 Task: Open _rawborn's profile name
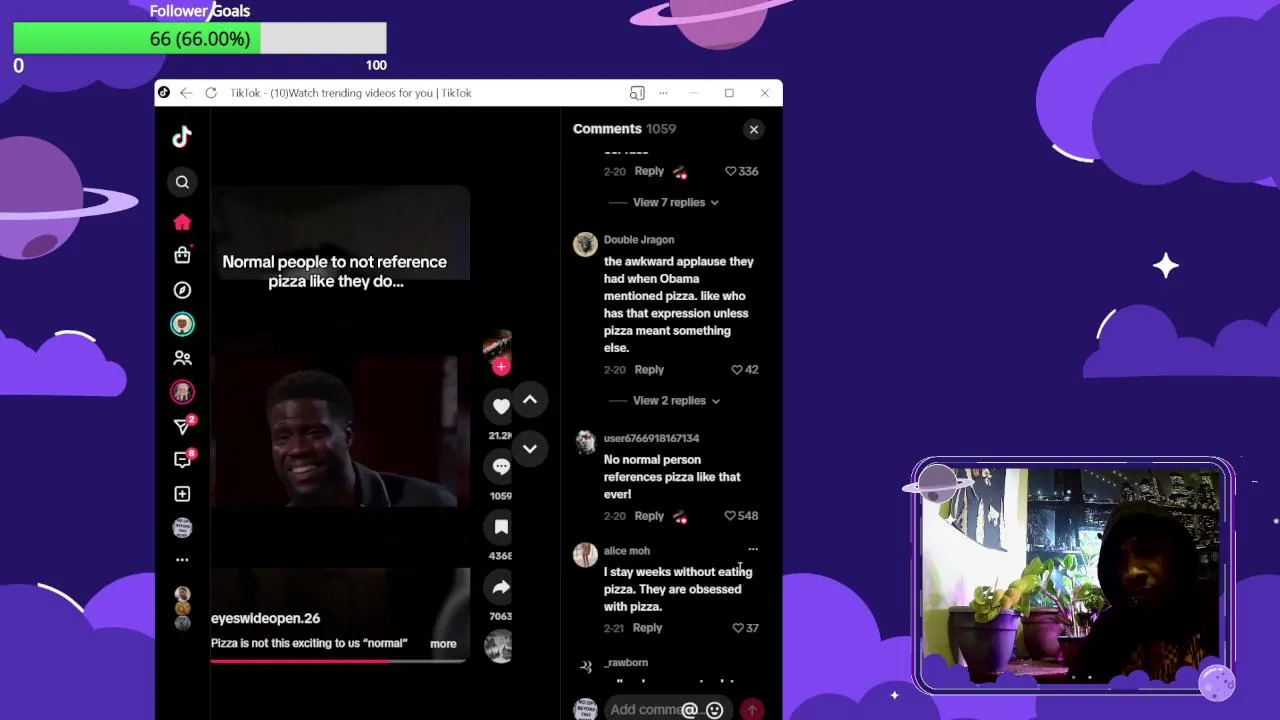626,663
